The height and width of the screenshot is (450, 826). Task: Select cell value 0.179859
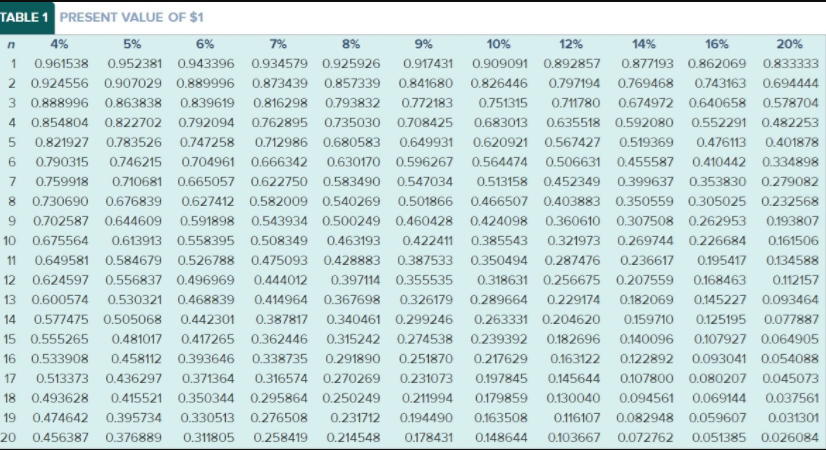pos(501,398)
